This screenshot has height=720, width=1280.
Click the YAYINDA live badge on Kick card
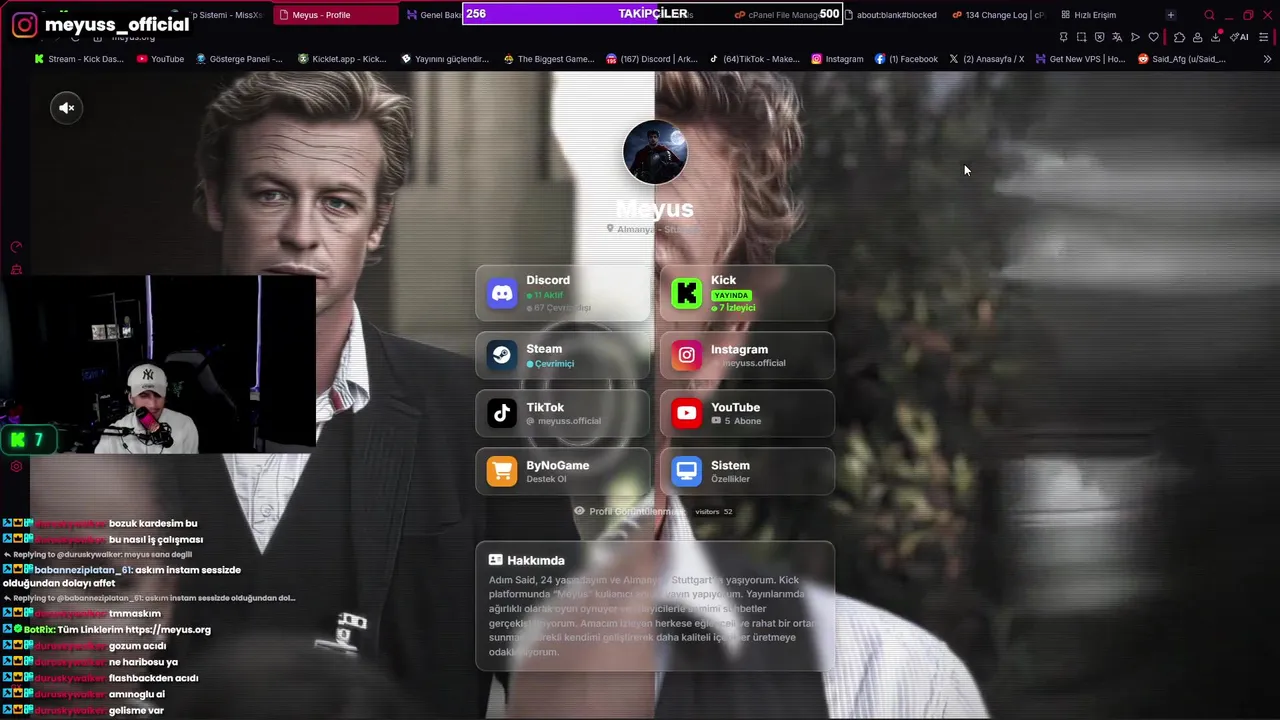tap(731, 295)
